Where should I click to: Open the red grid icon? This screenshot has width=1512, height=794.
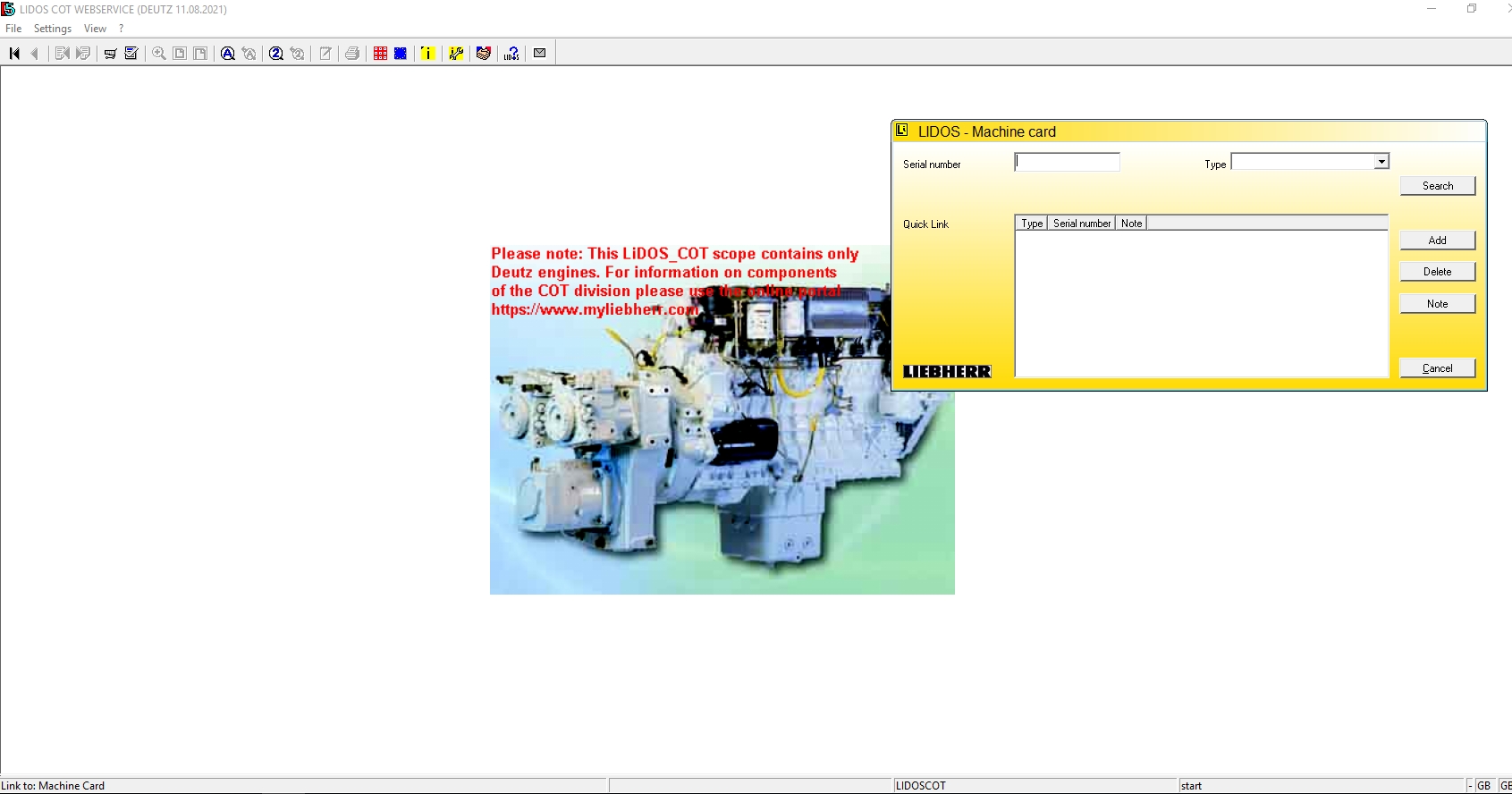pyautogui.click(x=380, y=54)
